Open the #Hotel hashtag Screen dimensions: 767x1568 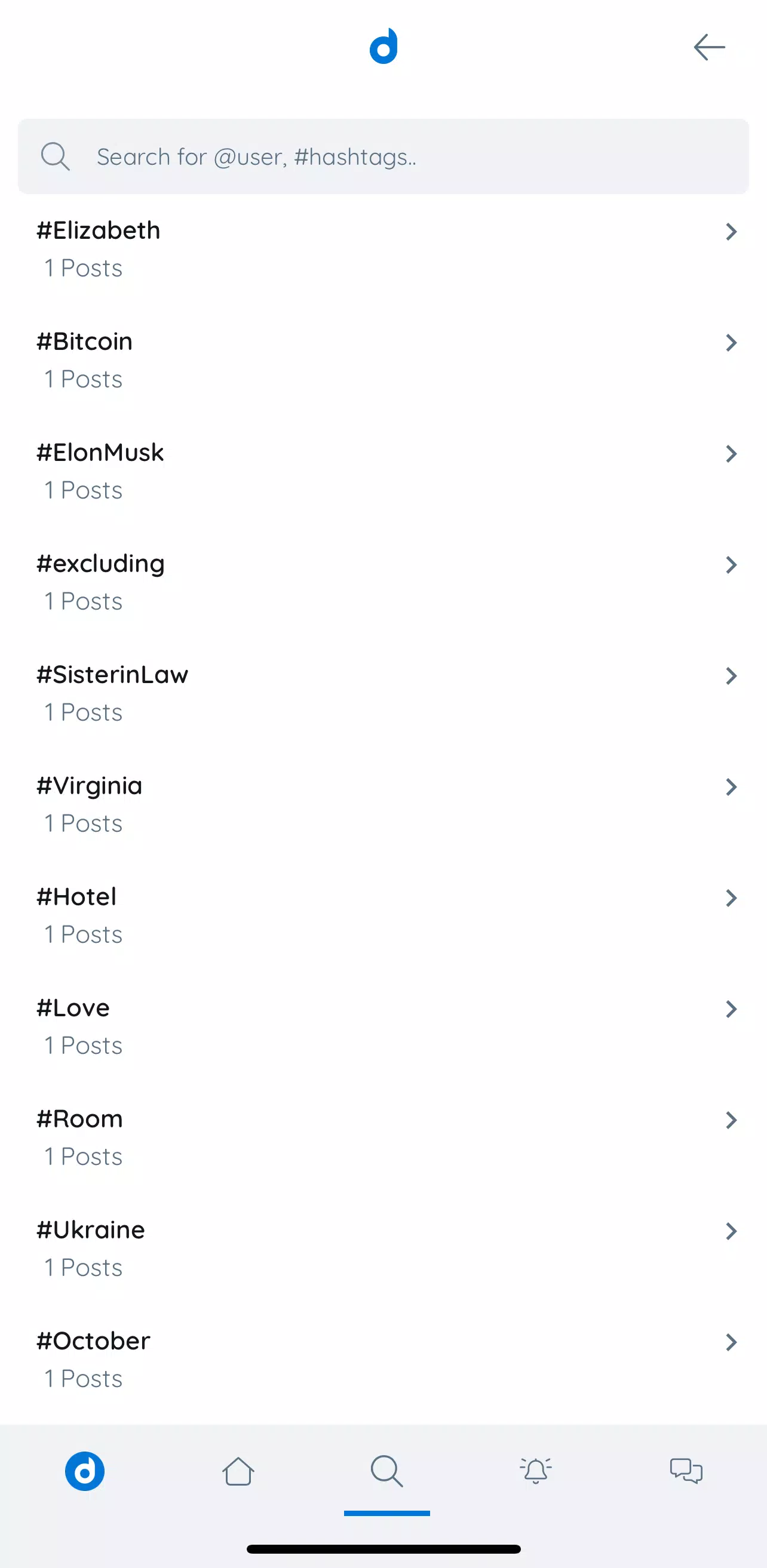click(x=383, y=915)
